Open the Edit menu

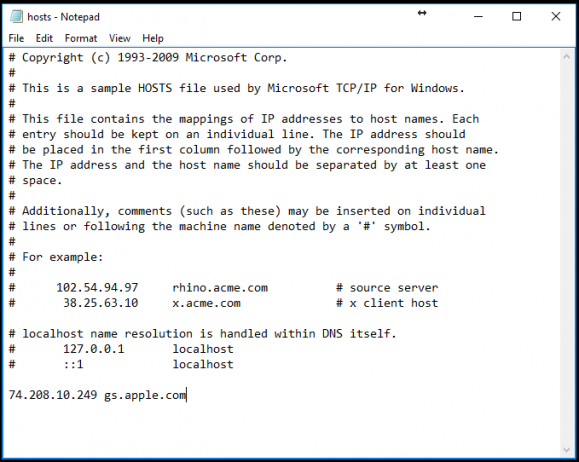click(44, 38)
